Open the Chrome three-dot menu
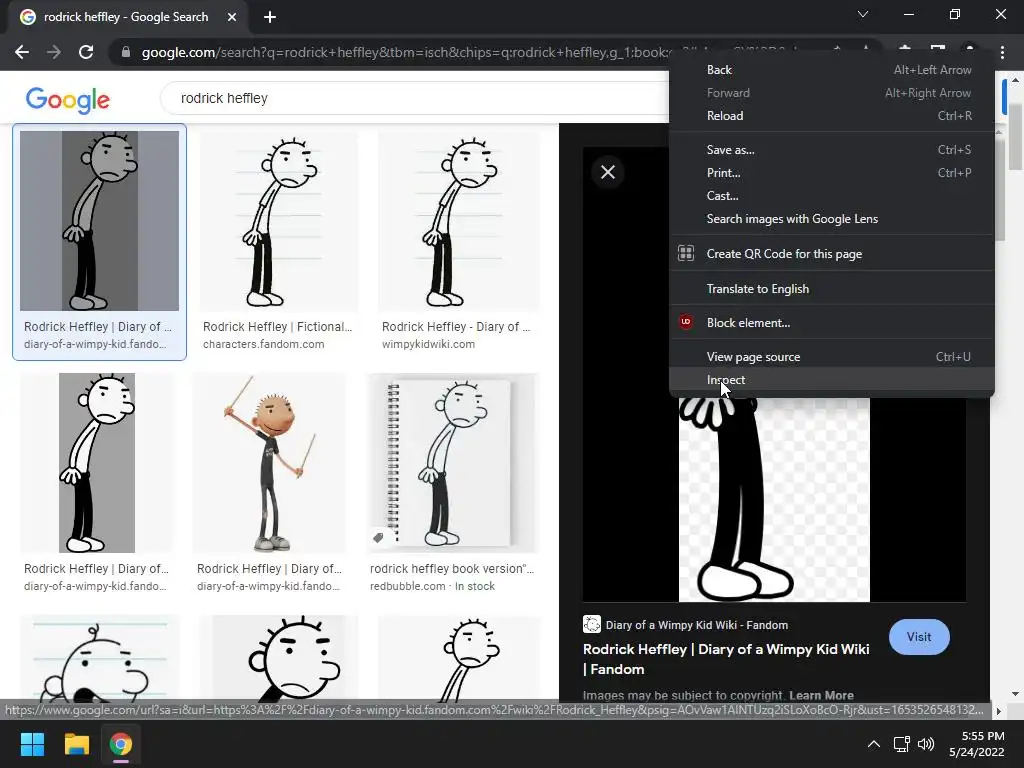Viewport: 1024px width, 768px height. click(x=1002, y=52)
